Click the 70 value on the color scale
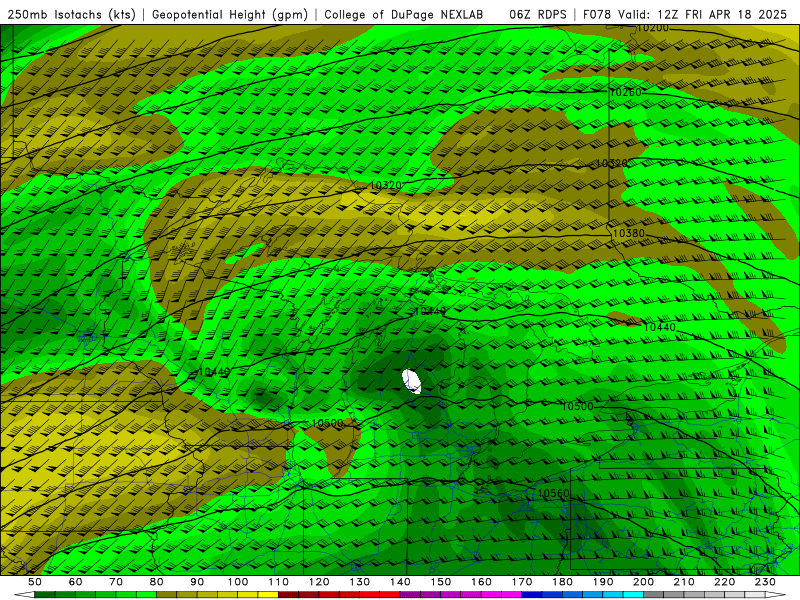This screenshot has width=800, height=600. point(116,582)
